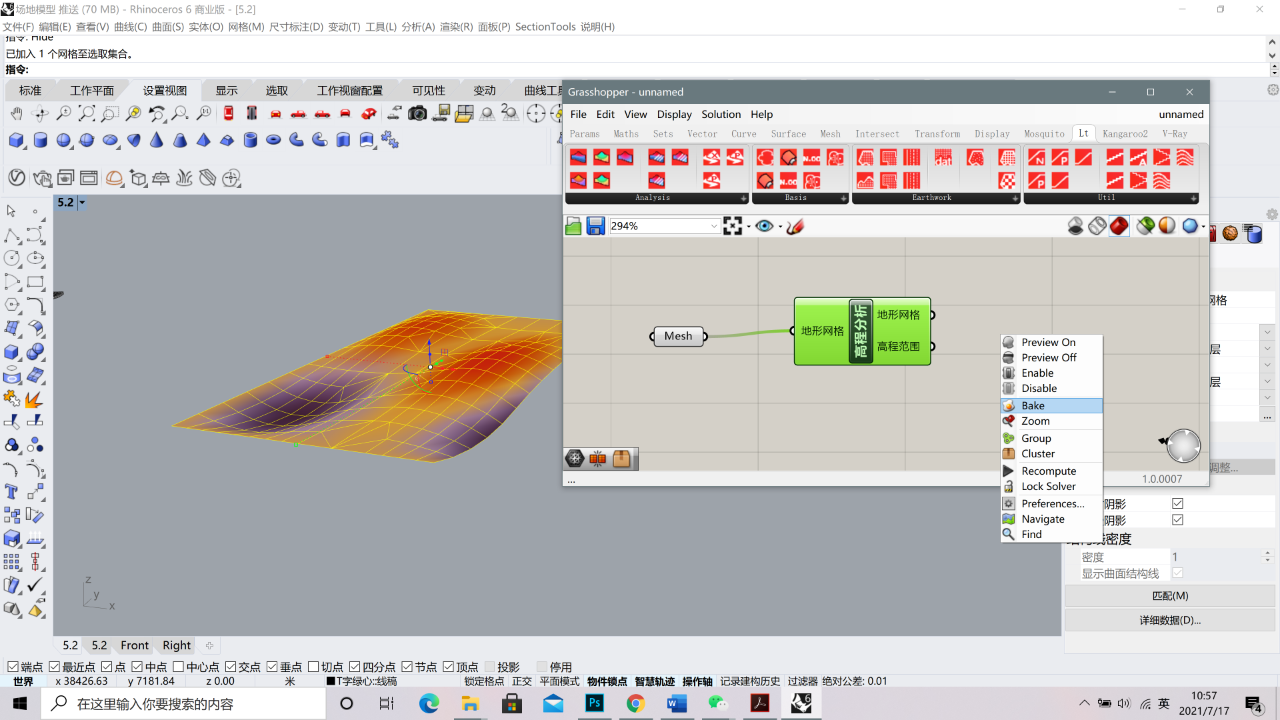
Task: Toggle the 停用 snap checkbox
Action: tap(542, 667)
